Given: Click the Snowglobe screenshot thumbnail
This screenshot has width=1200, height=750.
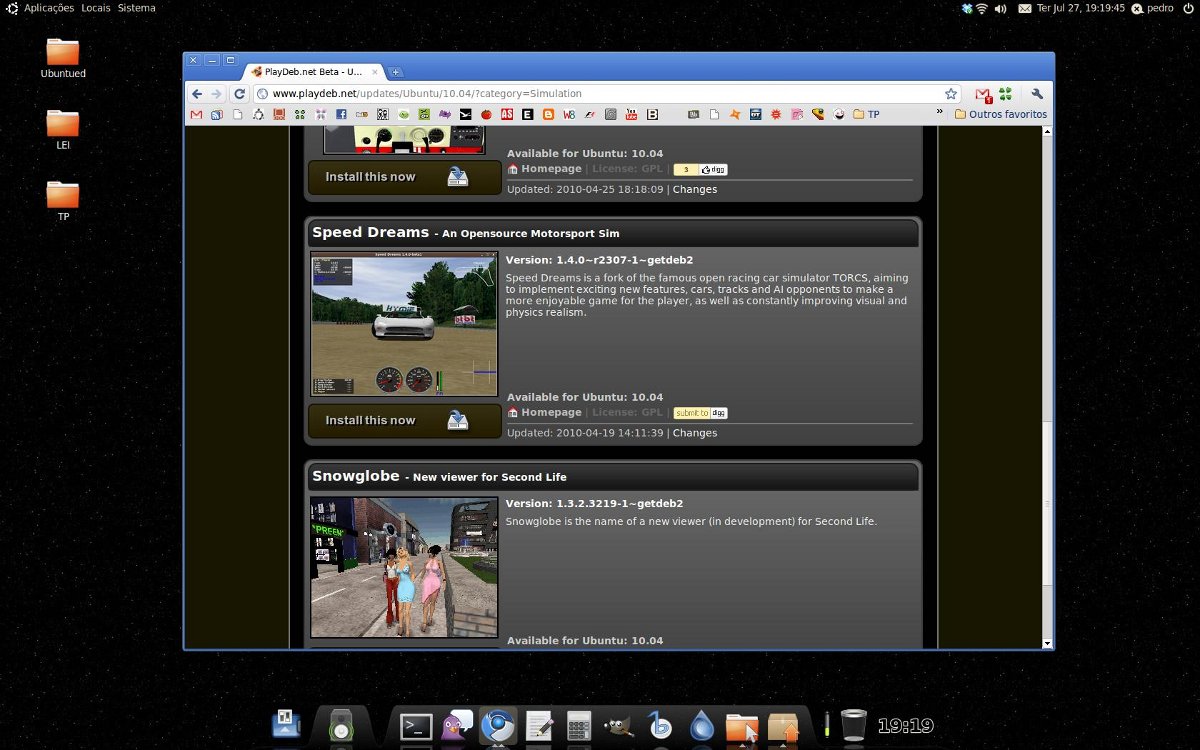Looking at the screenshot, I should click(404, 567).
